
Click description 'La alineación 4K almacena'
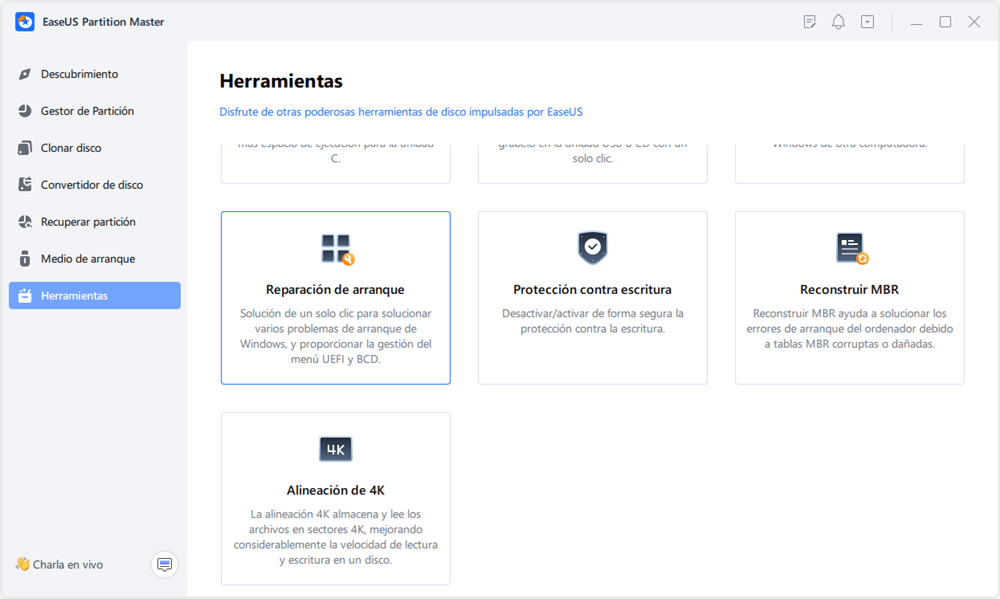[335, 537]
